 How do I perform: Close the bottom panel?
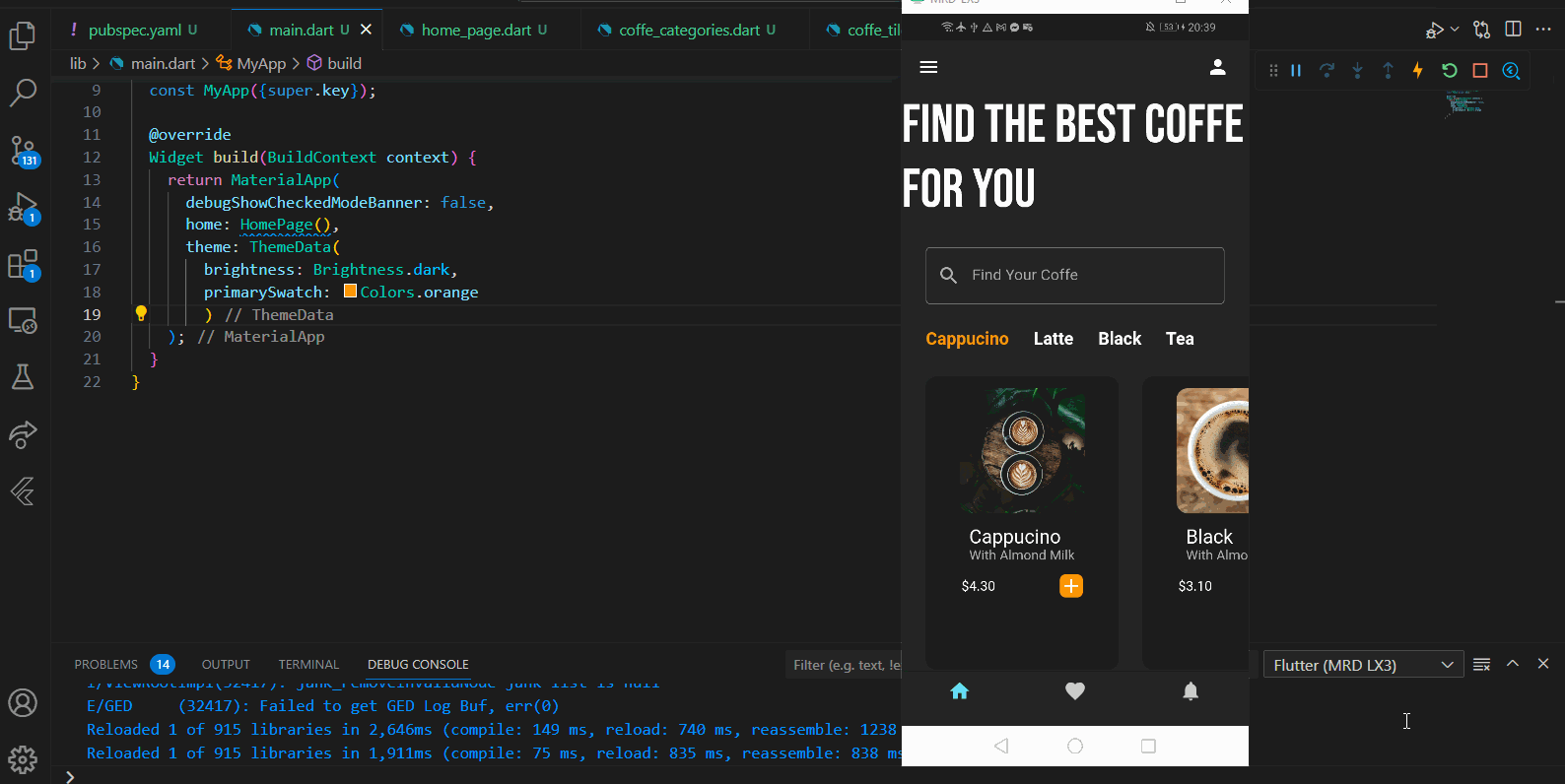[1543, 664]
